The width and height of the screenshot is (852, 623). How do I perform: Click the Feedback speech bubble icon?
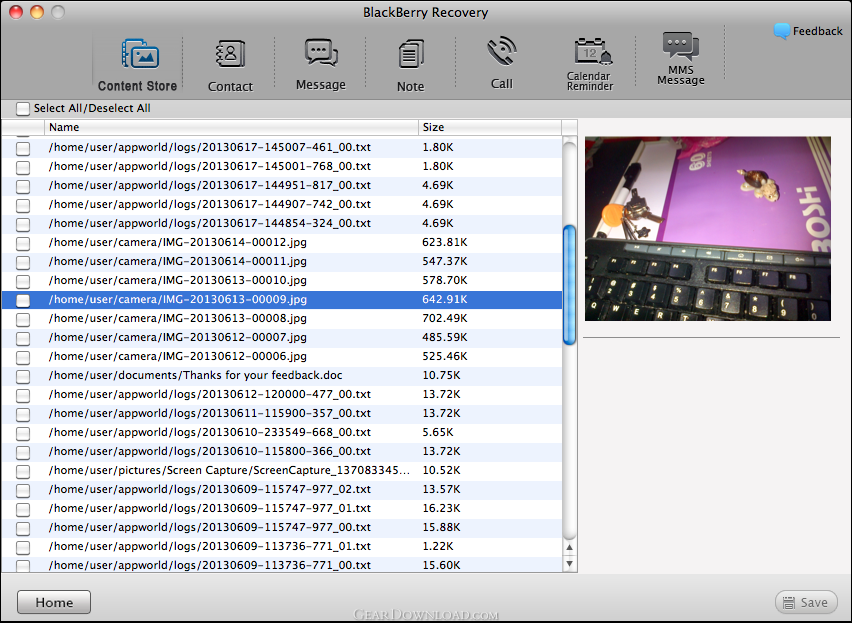click(781, 31)
